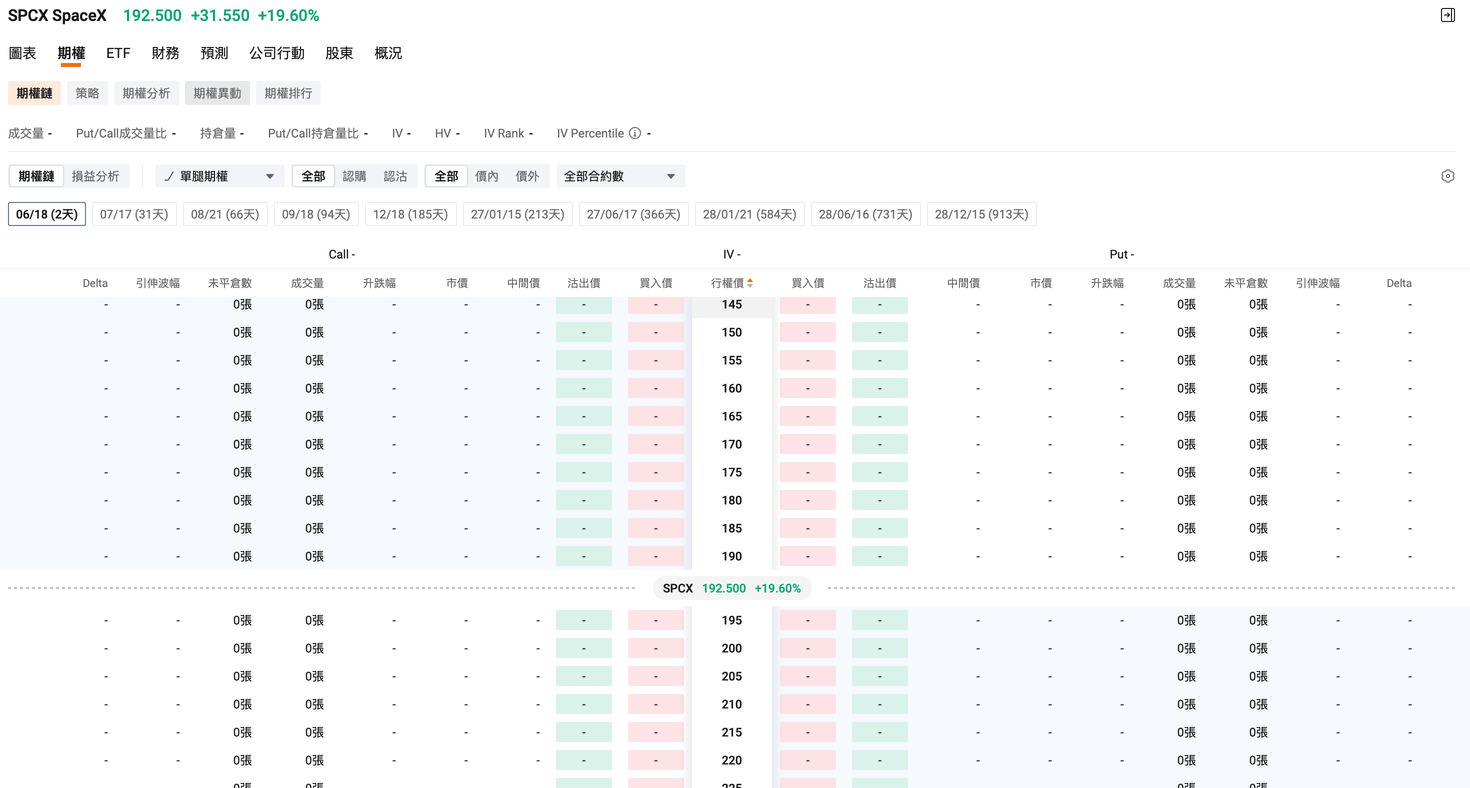Click strike price 180
The image size is (1470, 788).
pyautogui.click(x=732, y=500)
